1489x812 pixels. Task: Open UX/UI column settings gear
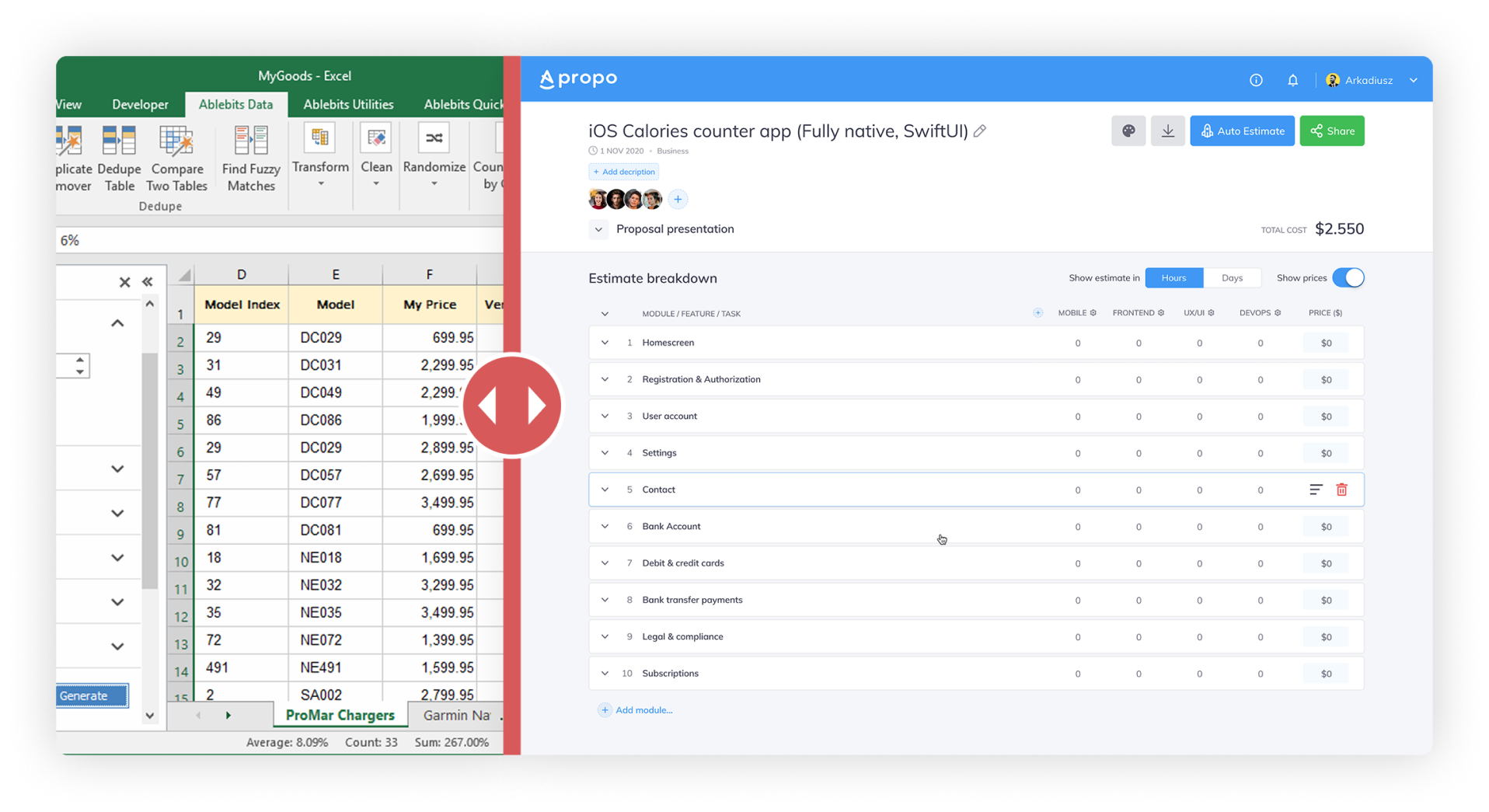point(1211,313)
